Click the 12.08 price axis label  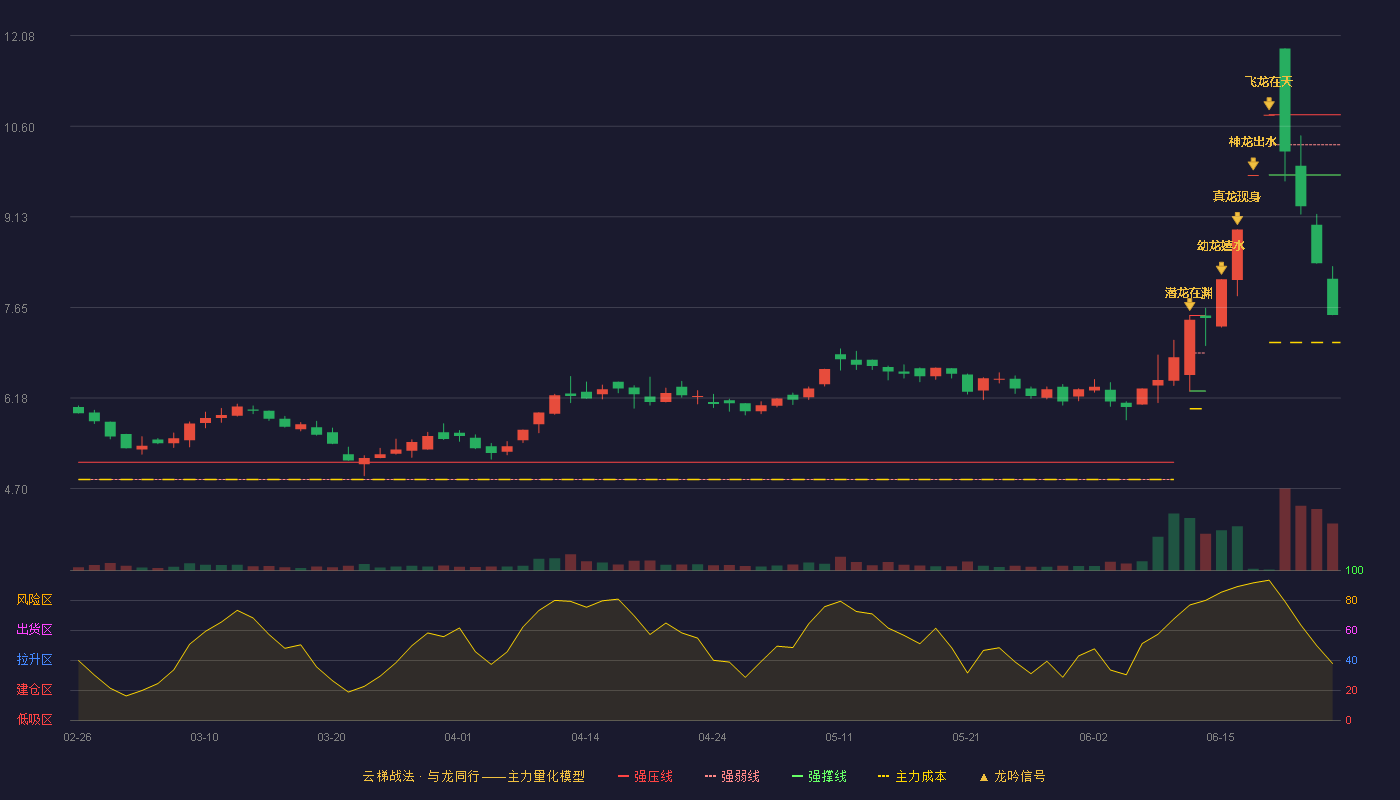[x=19, y=36]
